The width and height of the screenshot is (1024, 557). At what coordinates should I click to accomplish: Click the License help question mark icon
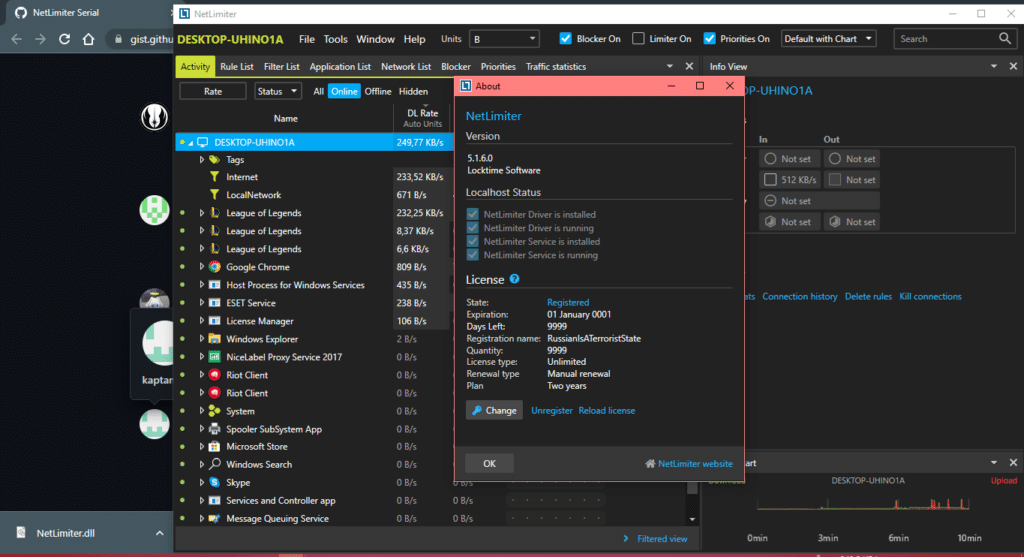pyautogui.click(x=515, y=279)
